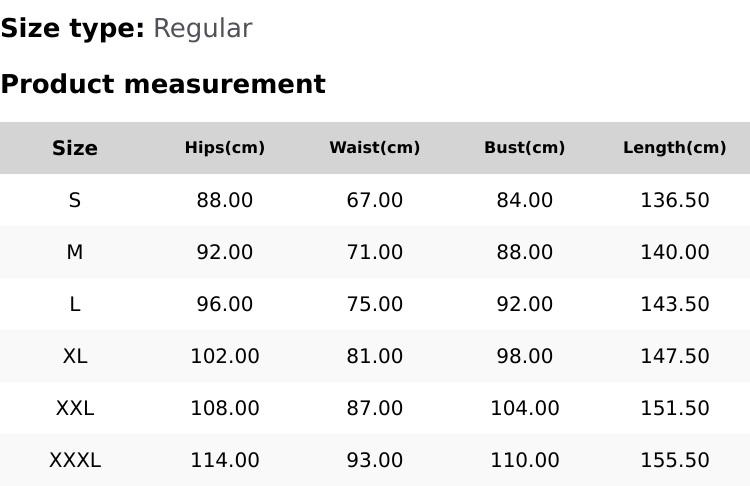Click the Length(cm) column header
This screenshot has height=486, width=750.
pyautogui.click(x=675, y=148)
